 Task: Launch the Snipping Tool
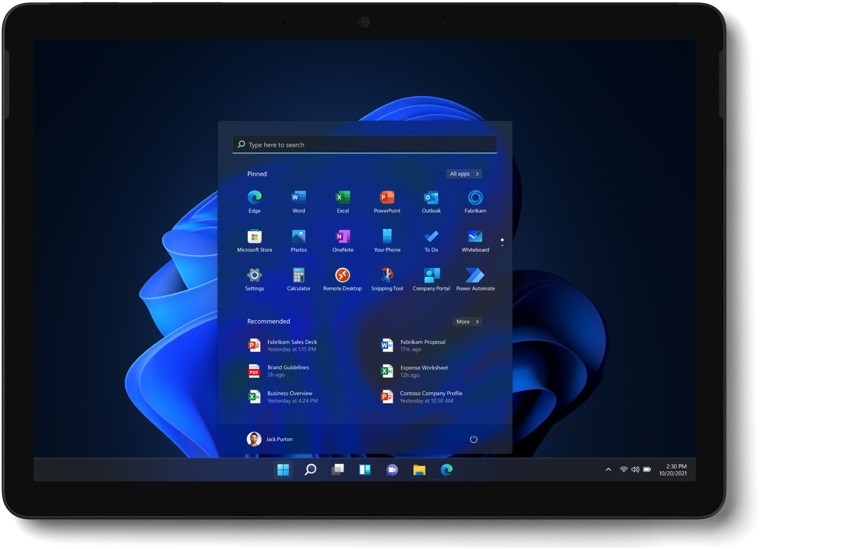387,279
